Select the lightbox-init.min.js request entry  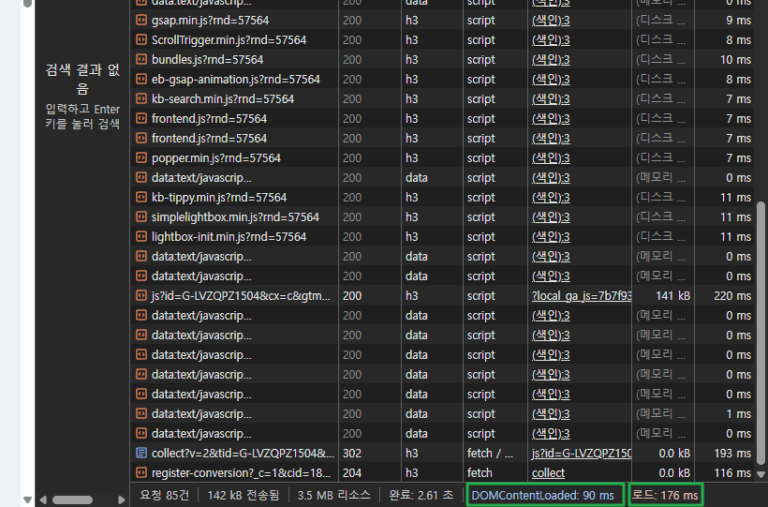(x=228, y=237)
